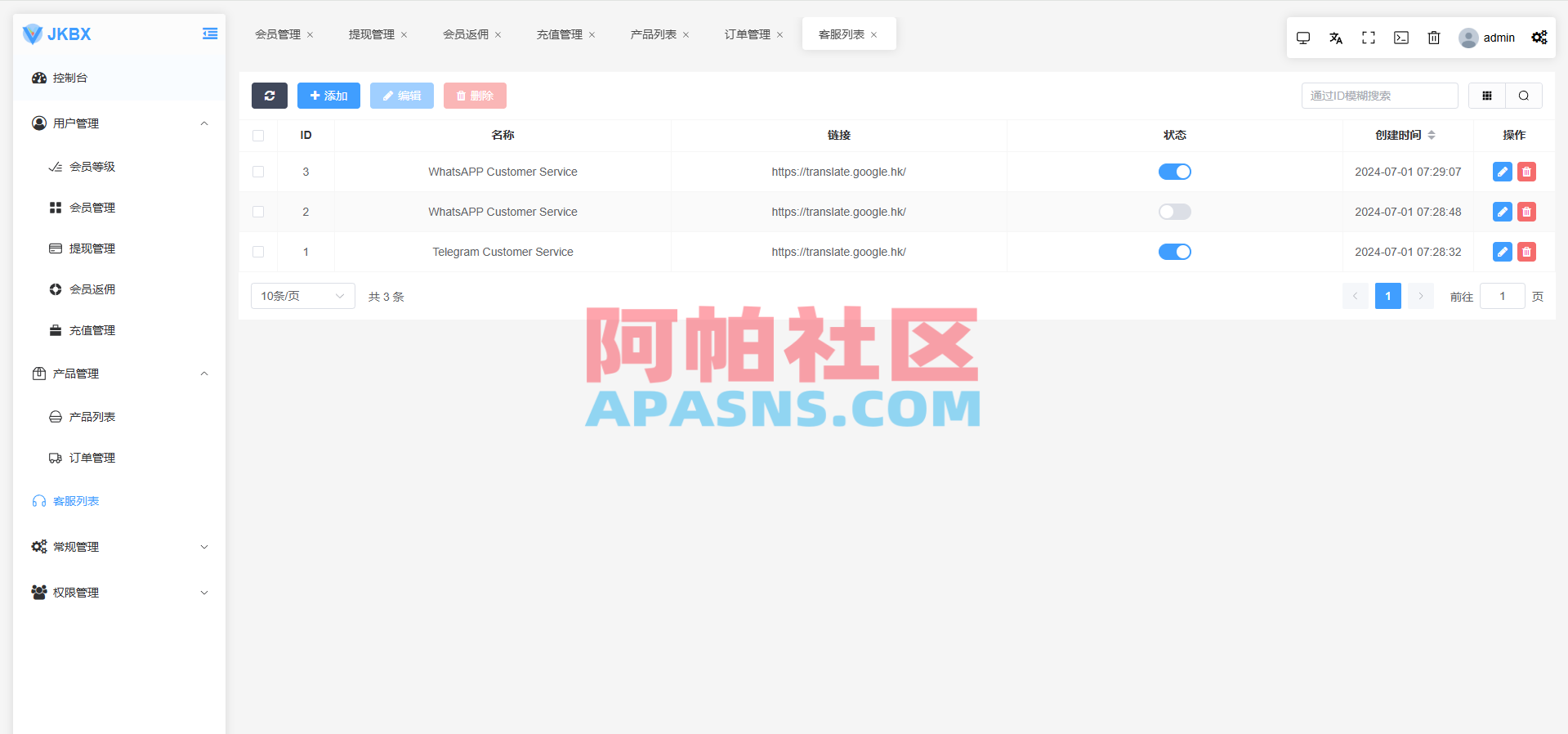Screen dimensions: 1568x734
Task: Delete row ID 3 with red trash icon
Action: [1526, 172]
